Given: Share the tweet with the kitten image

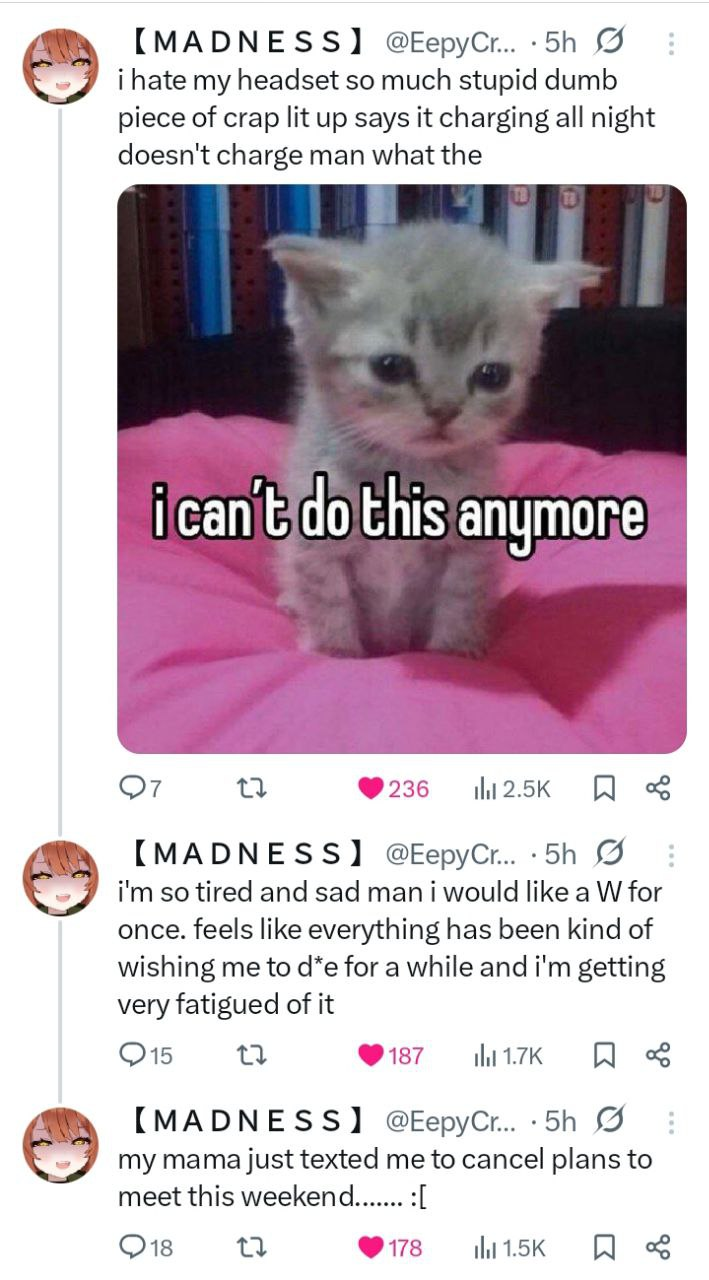Looking at the screenshot, I should pyautogui.click(x=657, y=789).
